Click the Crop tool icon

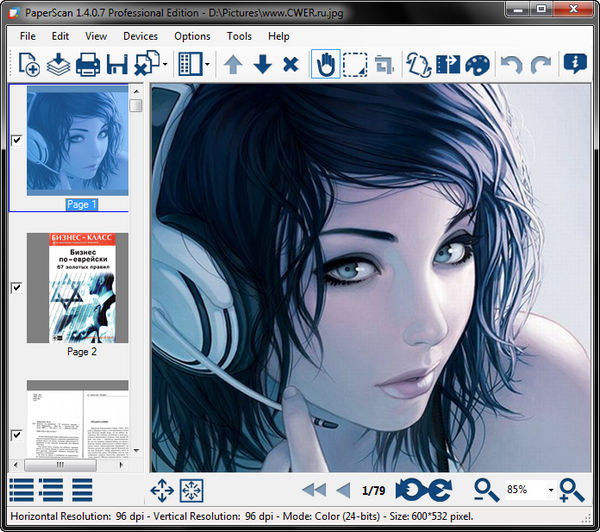(x=384, y=65)
